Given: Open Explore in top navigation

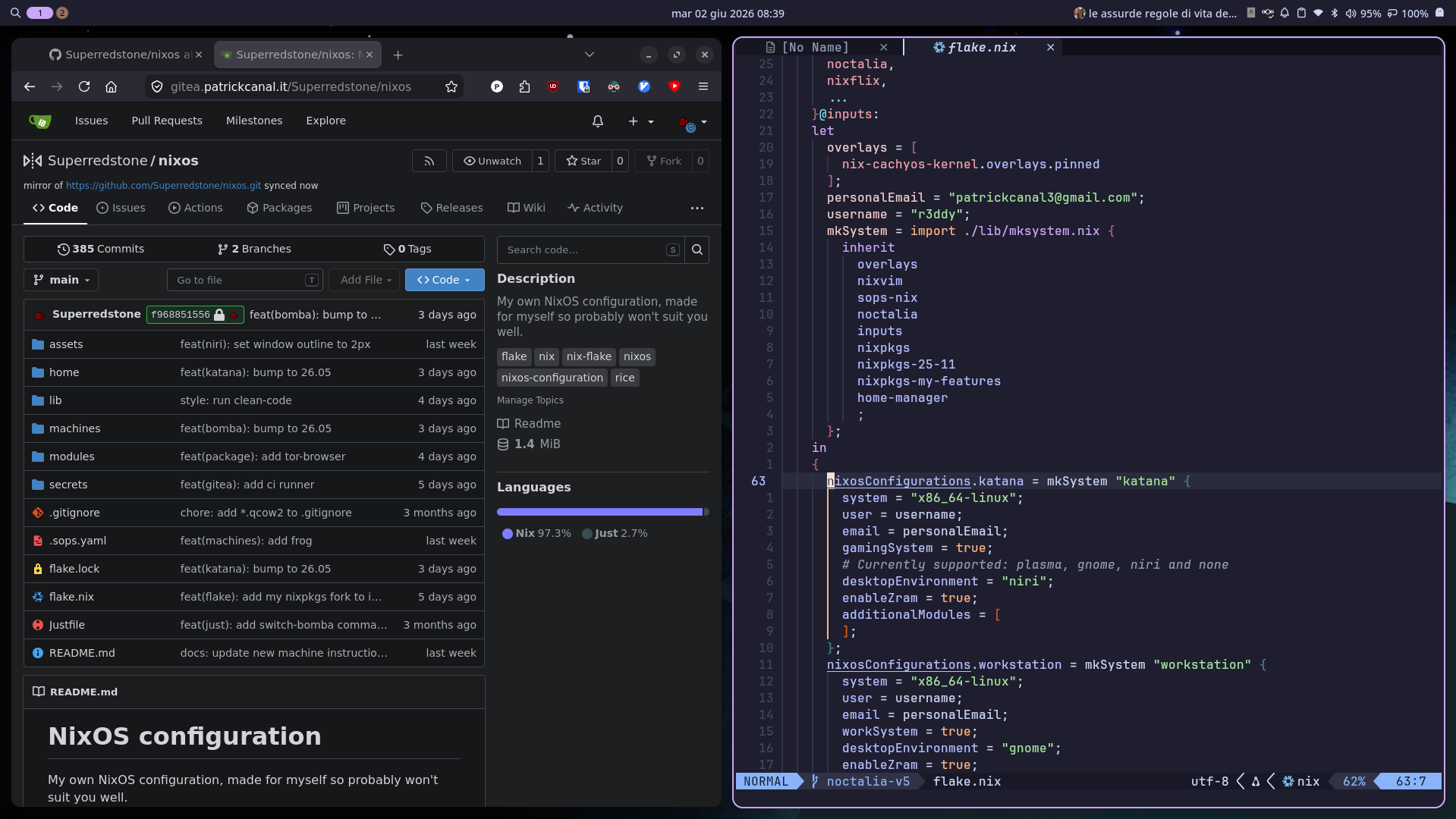Looking at the screenshot, I should [x=326, y=121].
